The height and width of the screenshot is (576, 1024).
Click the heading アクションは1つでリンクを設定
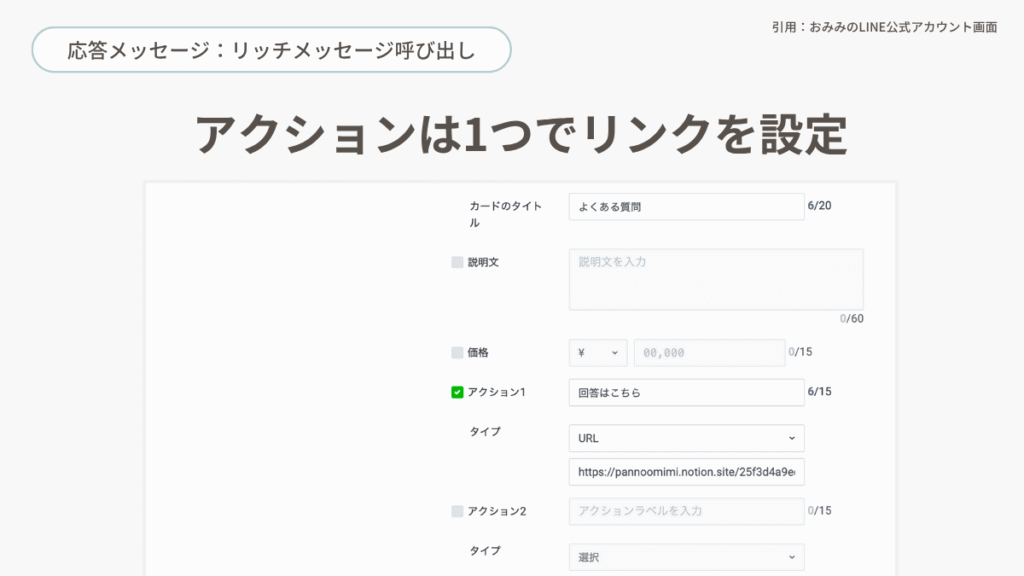tap(521, 134)
